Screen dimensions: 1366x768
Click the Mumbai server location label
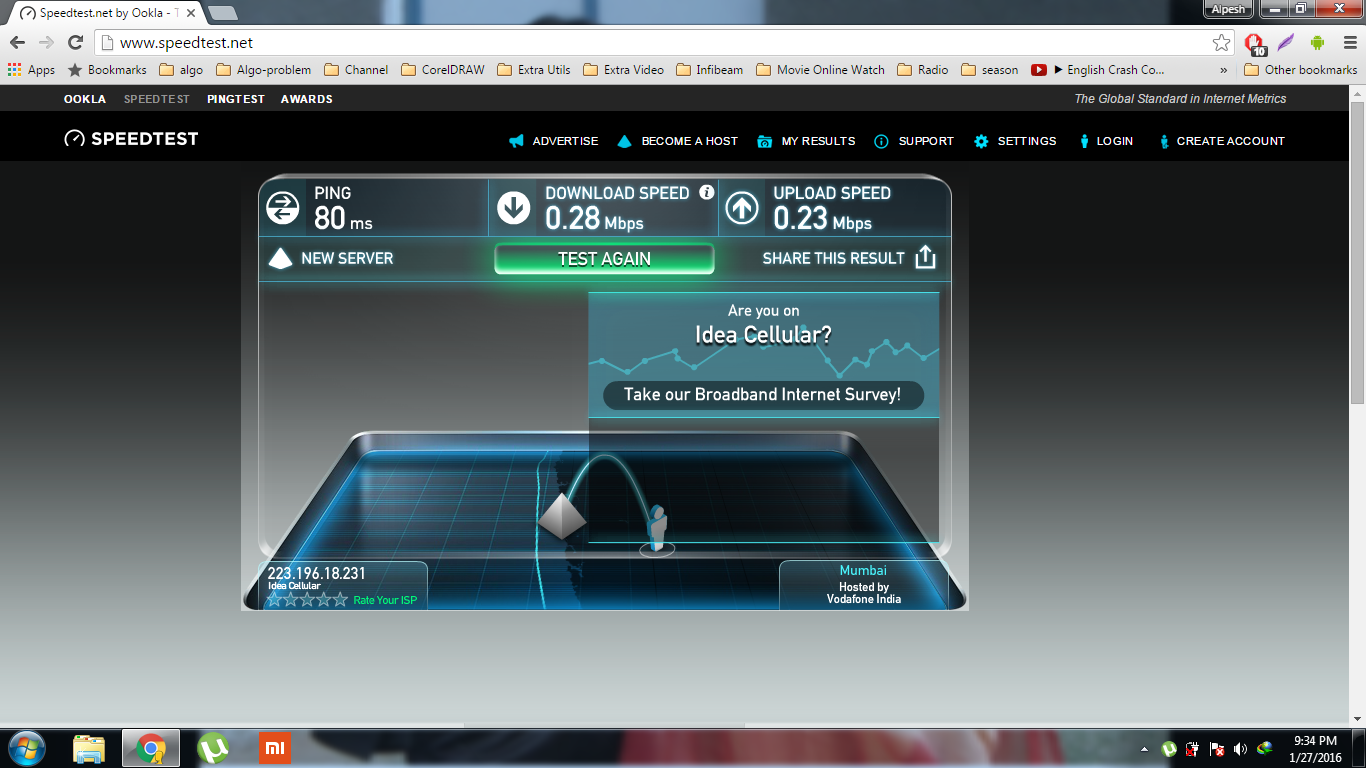[x=863, y=571]
